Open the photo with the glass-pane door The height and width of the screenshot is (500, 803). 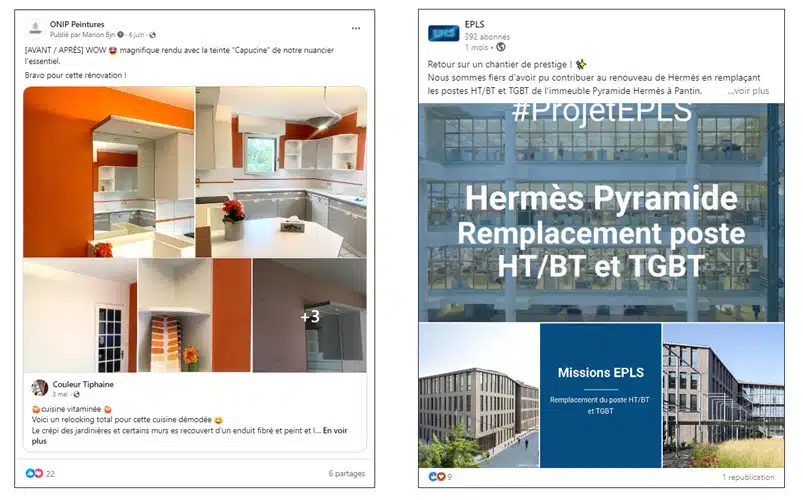(x=80, y=315)
